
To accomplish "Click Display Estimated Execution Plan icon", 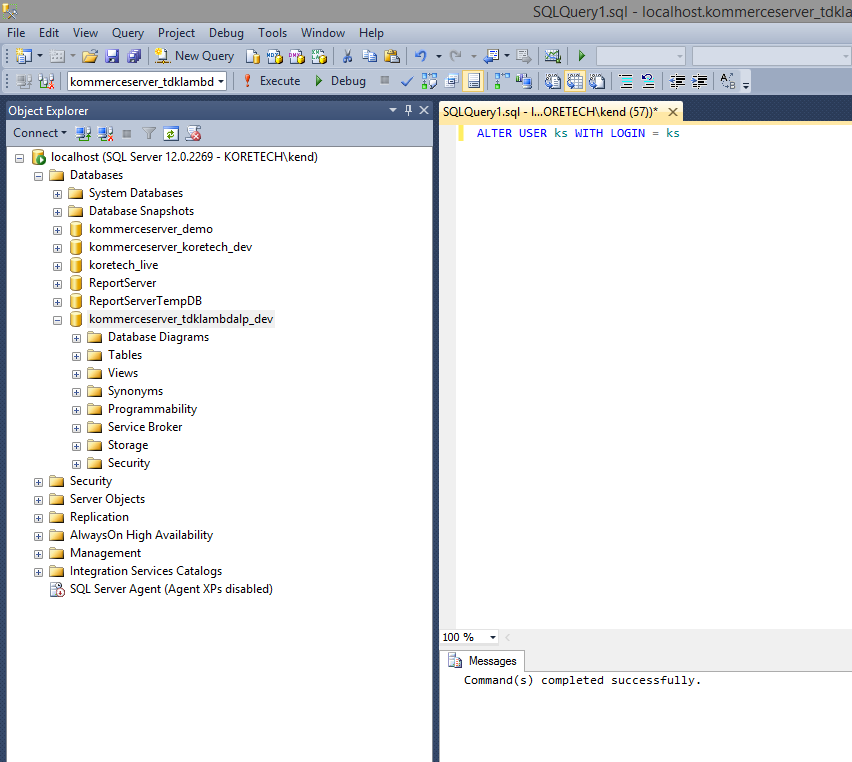I will click(x=429, y=82).
